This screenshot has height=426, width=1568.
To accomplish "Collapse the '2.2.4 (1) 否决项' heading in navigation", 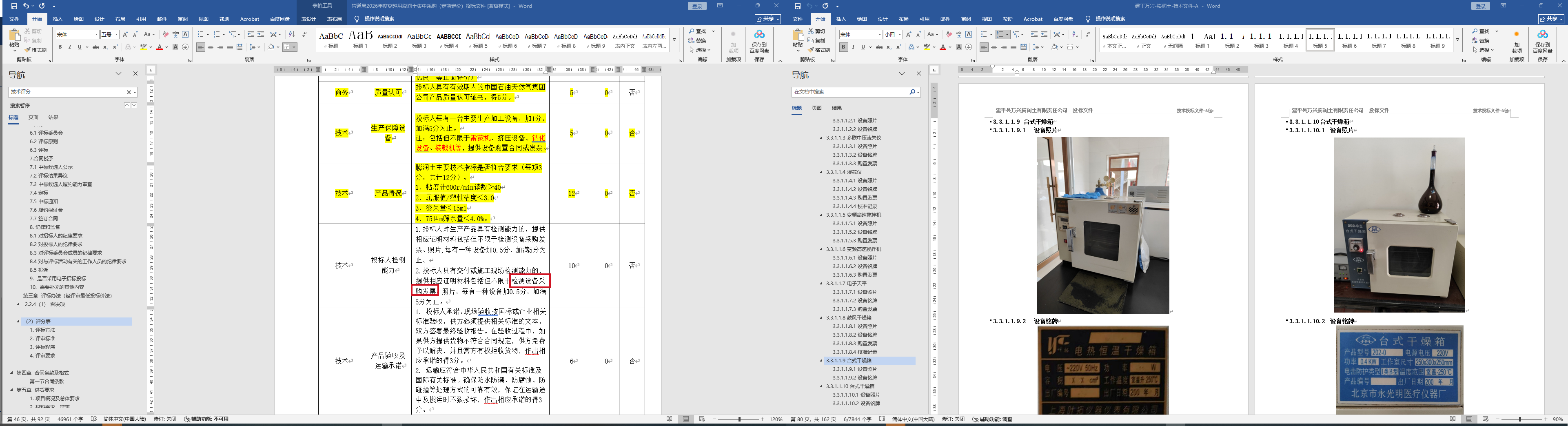I will pyautogui.click(x=18, y=304).
